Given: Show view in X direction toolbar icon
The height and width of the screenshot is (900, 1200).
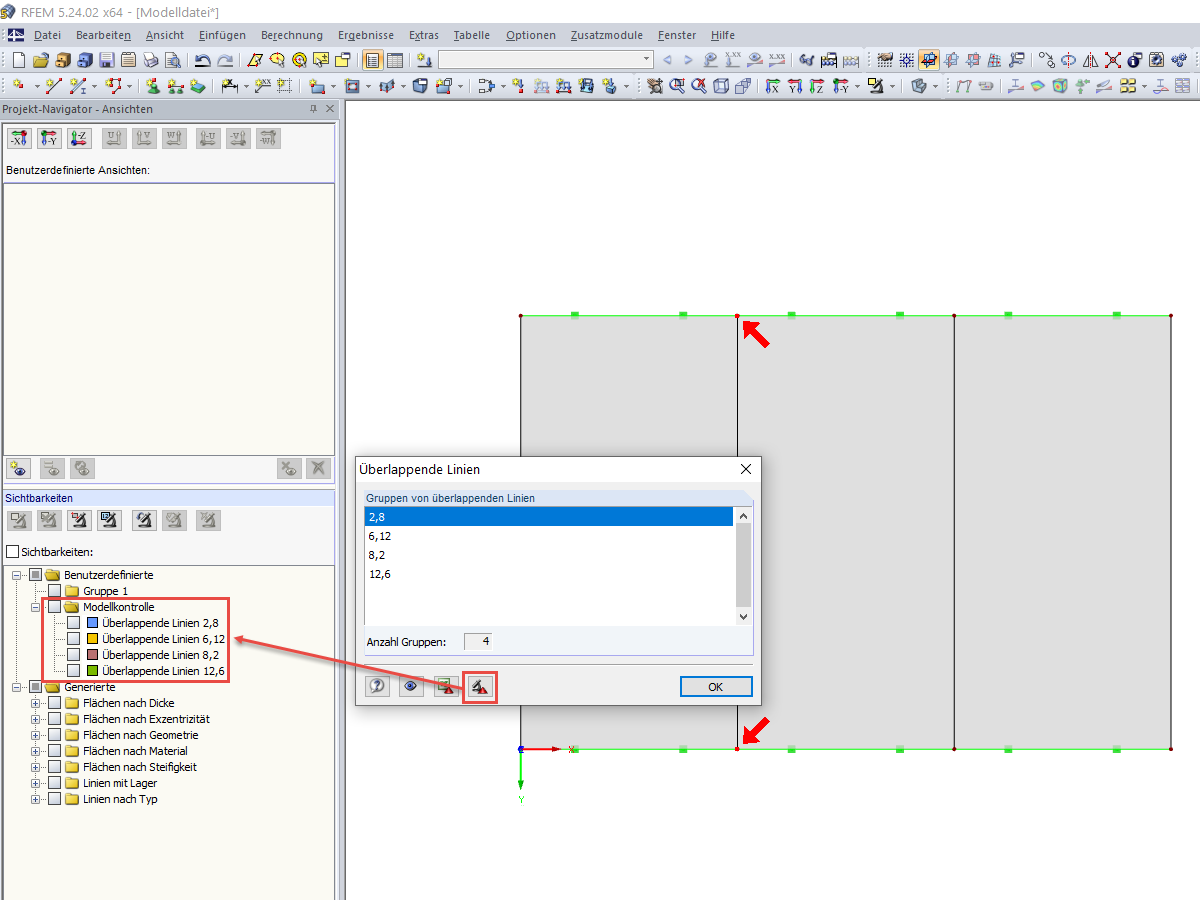Looking at the screenshot, I should point(772,86).
